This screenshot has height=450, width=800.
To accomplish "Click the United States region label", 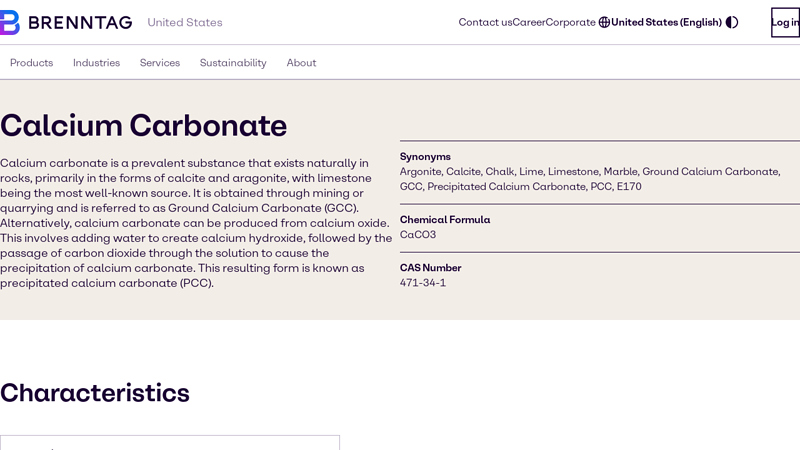I will pos(185,22).
